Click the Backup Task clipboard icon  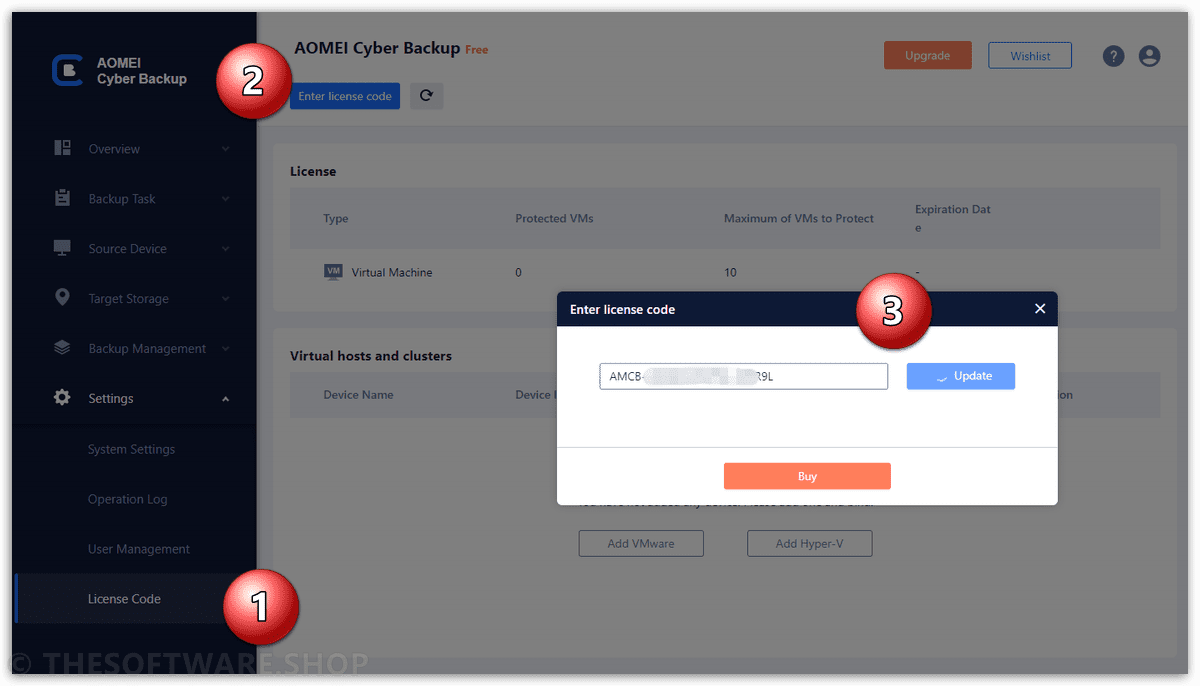point(62,198)
